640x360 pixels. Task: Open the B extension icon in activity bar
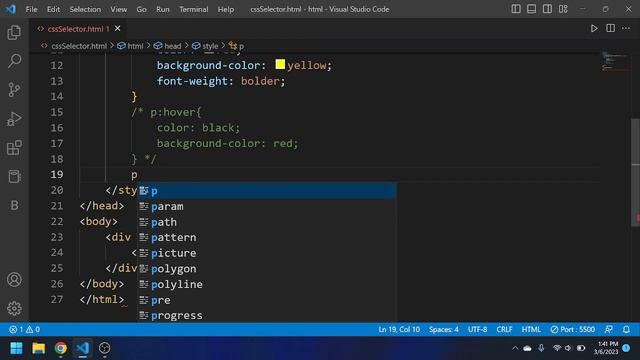(x=14, y=205)
